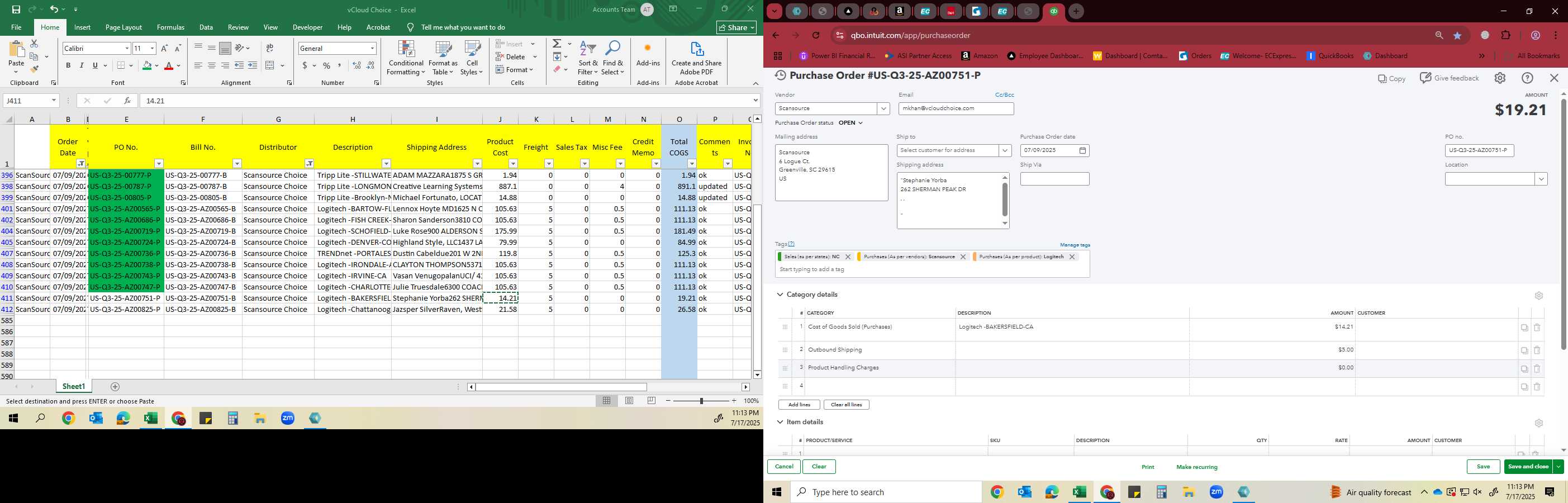This screenshot has width=1568, height=503.
Task: Open Cell Styles gallery
Action: point(472,59)
